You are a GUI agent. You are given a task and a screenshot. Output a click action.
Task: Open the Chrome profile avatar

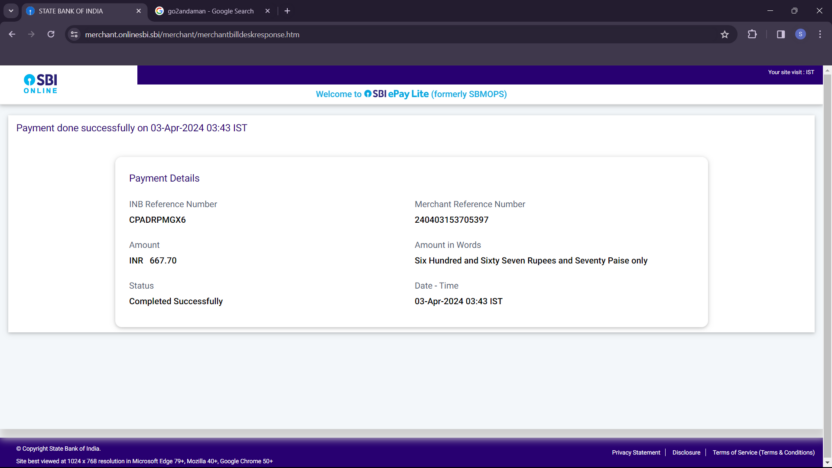(801, 34)
